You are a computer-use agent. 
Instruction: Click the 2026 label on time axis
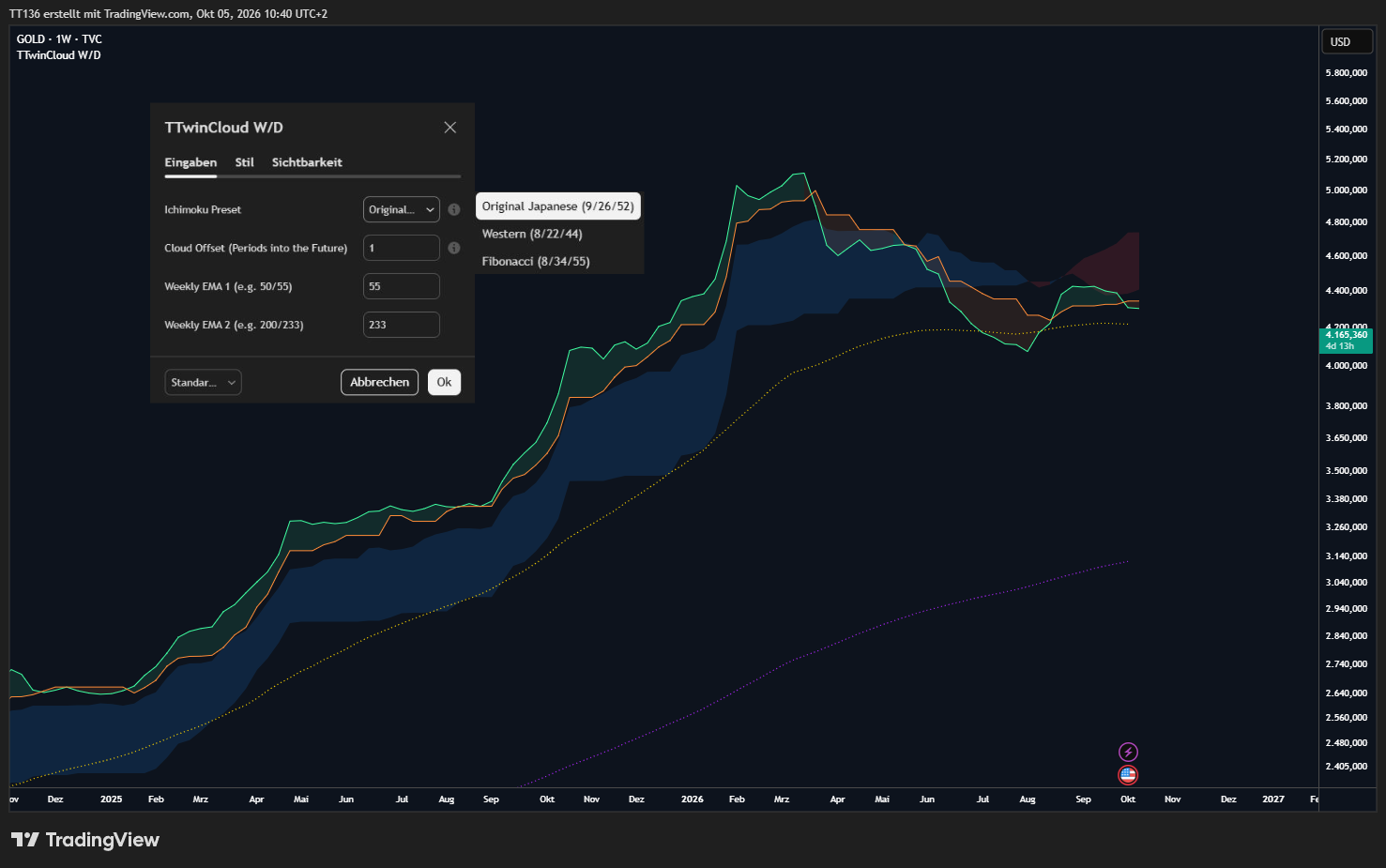pyautogui.click(x=693, y=799)
